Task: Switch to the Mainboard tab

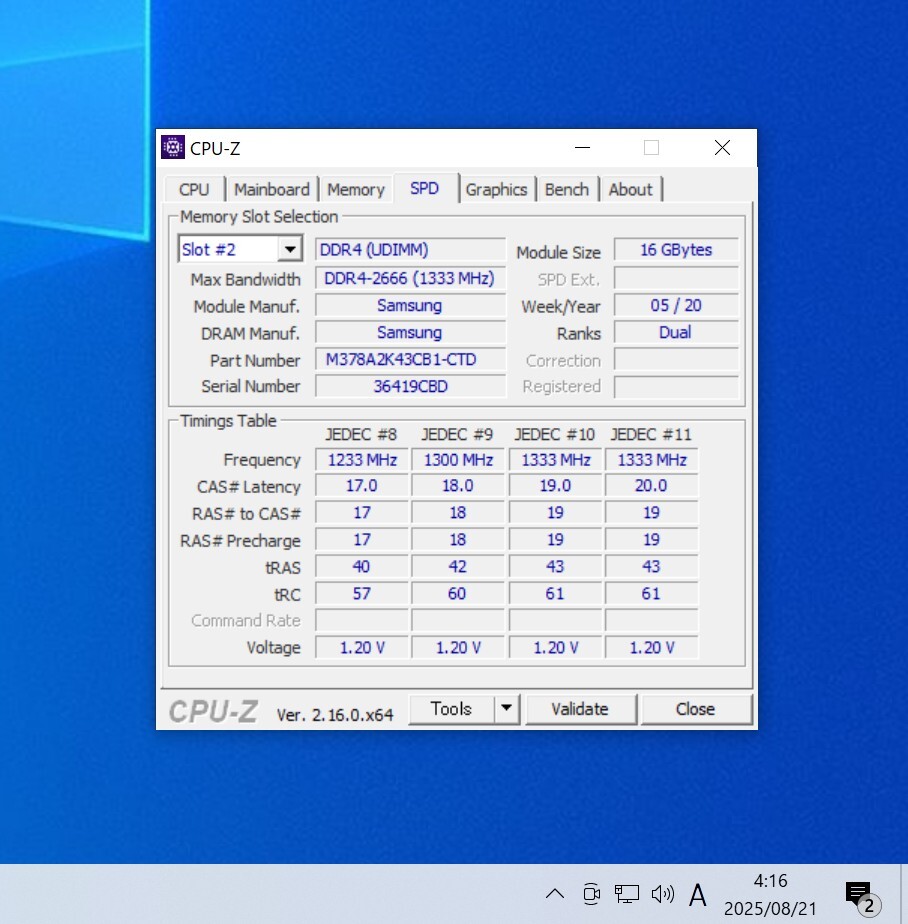Action: click(272, 190)
